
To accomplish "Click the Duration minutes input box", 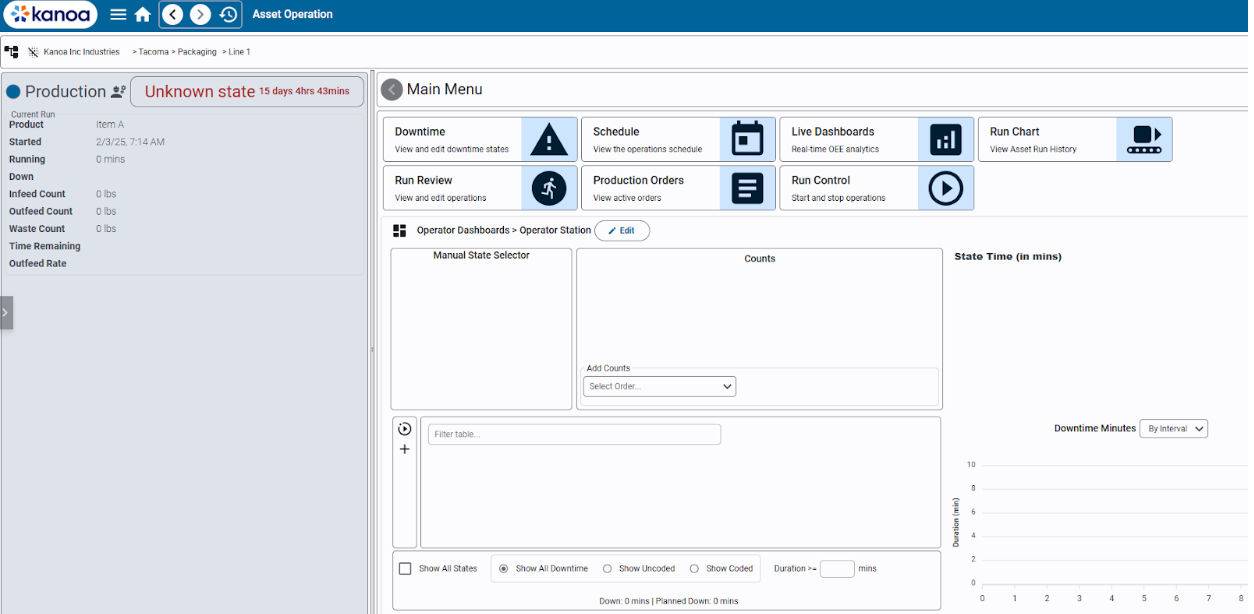I will pos(837,568).
